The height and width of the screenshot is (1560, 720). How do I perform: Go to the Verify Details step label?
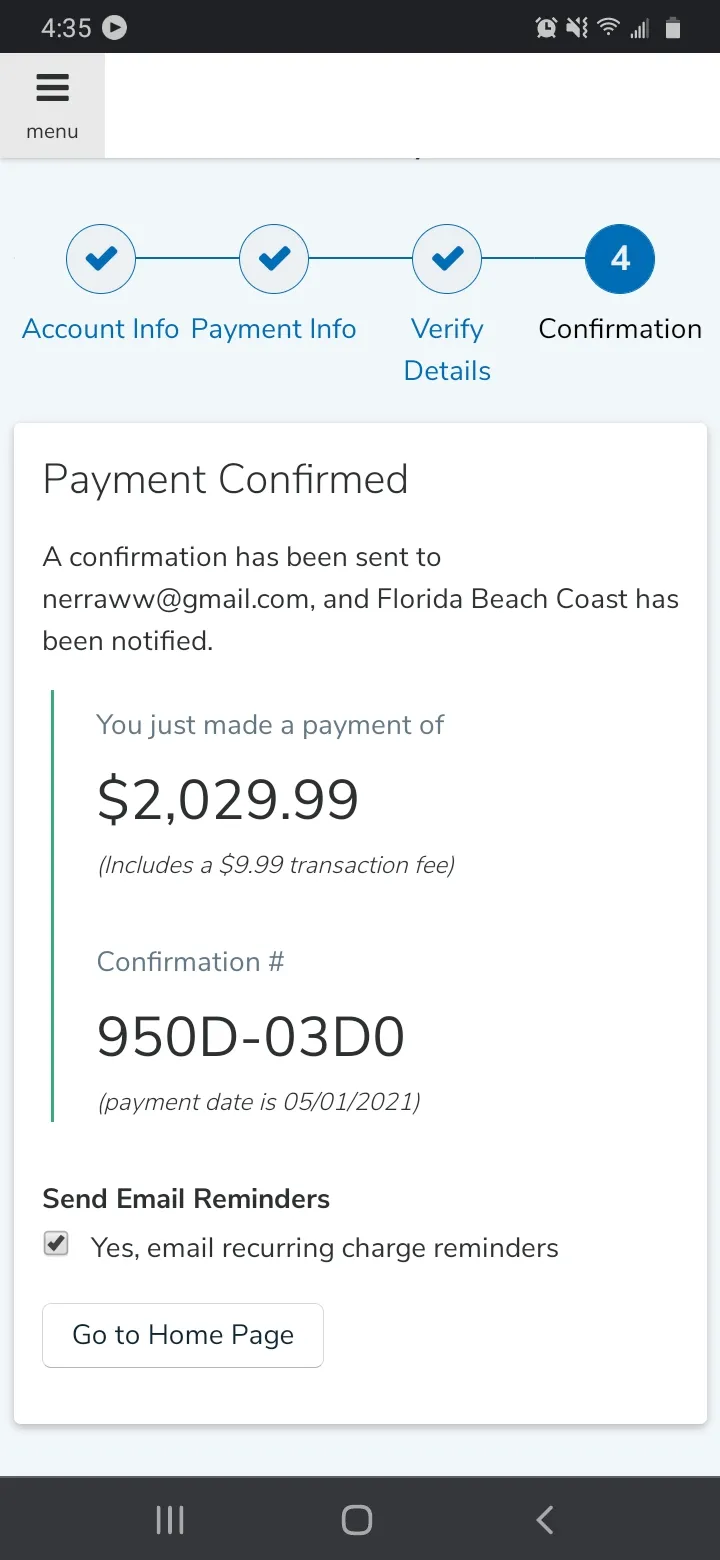pyautogui.click(x=447, y=350)
